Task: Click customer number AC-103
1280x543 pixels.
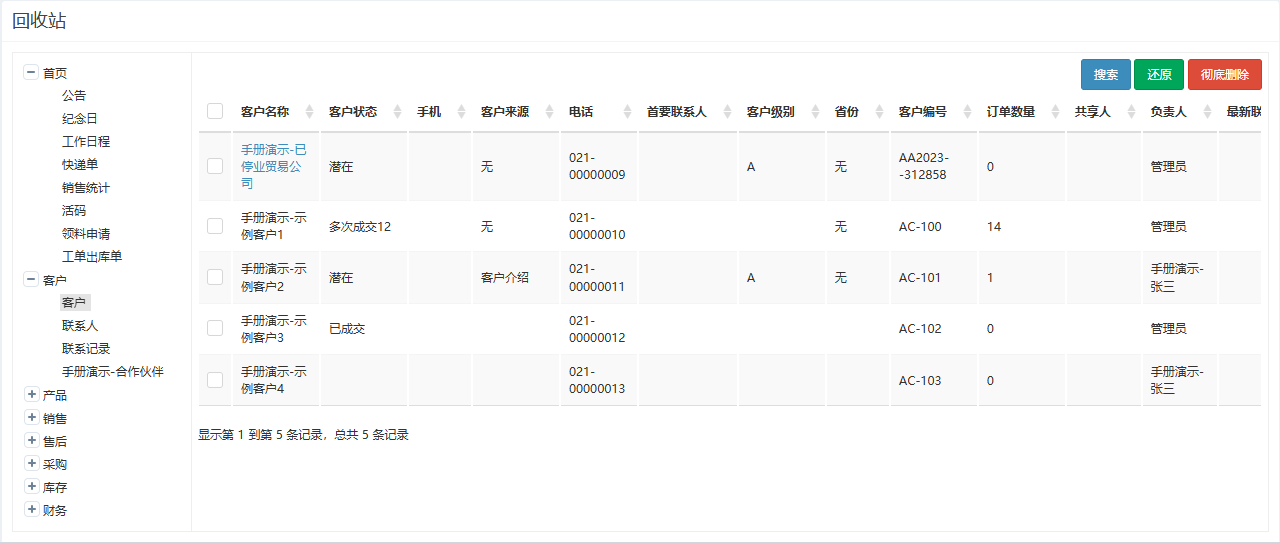Action: click(x=920, y=380)
